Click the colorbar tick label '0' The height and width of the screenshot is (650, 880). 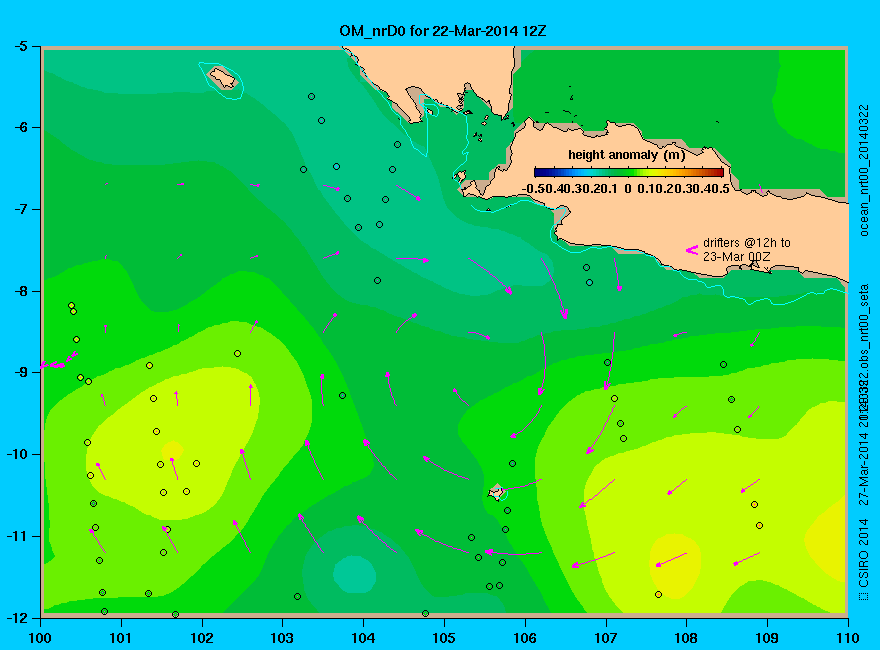[x=628, y=189]
